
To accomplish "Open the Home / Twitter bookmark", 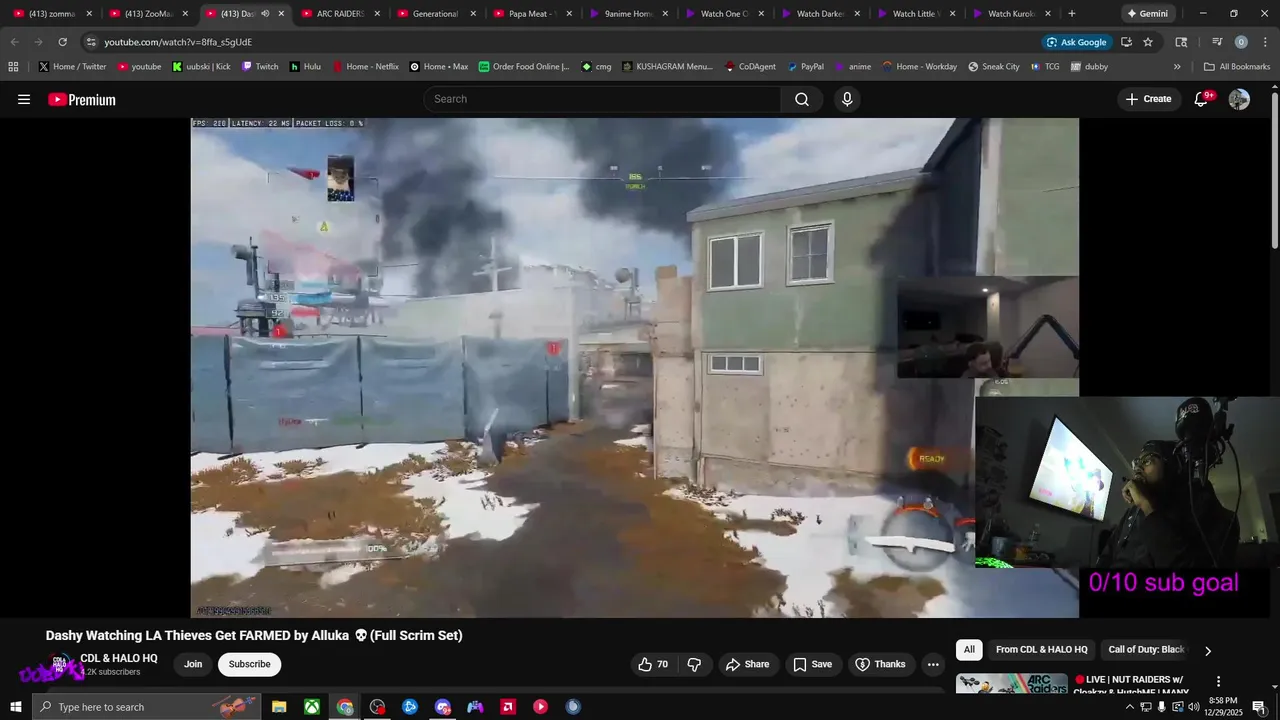I will tap(72, 67).
